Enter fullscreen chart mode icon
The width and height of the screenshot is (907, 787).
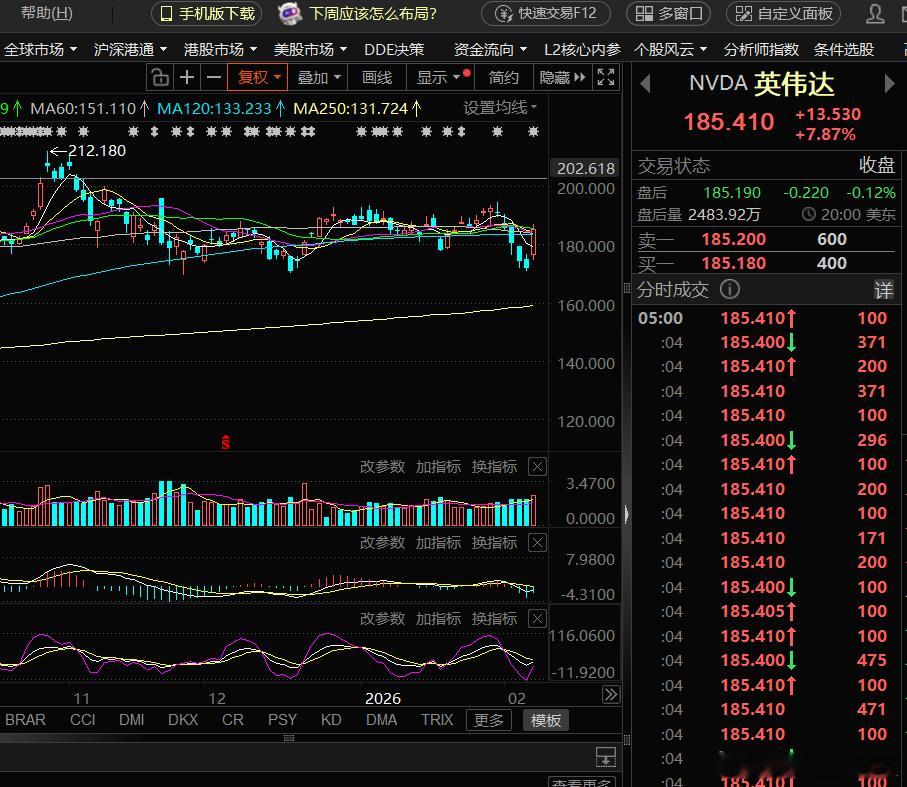[606, 77]
